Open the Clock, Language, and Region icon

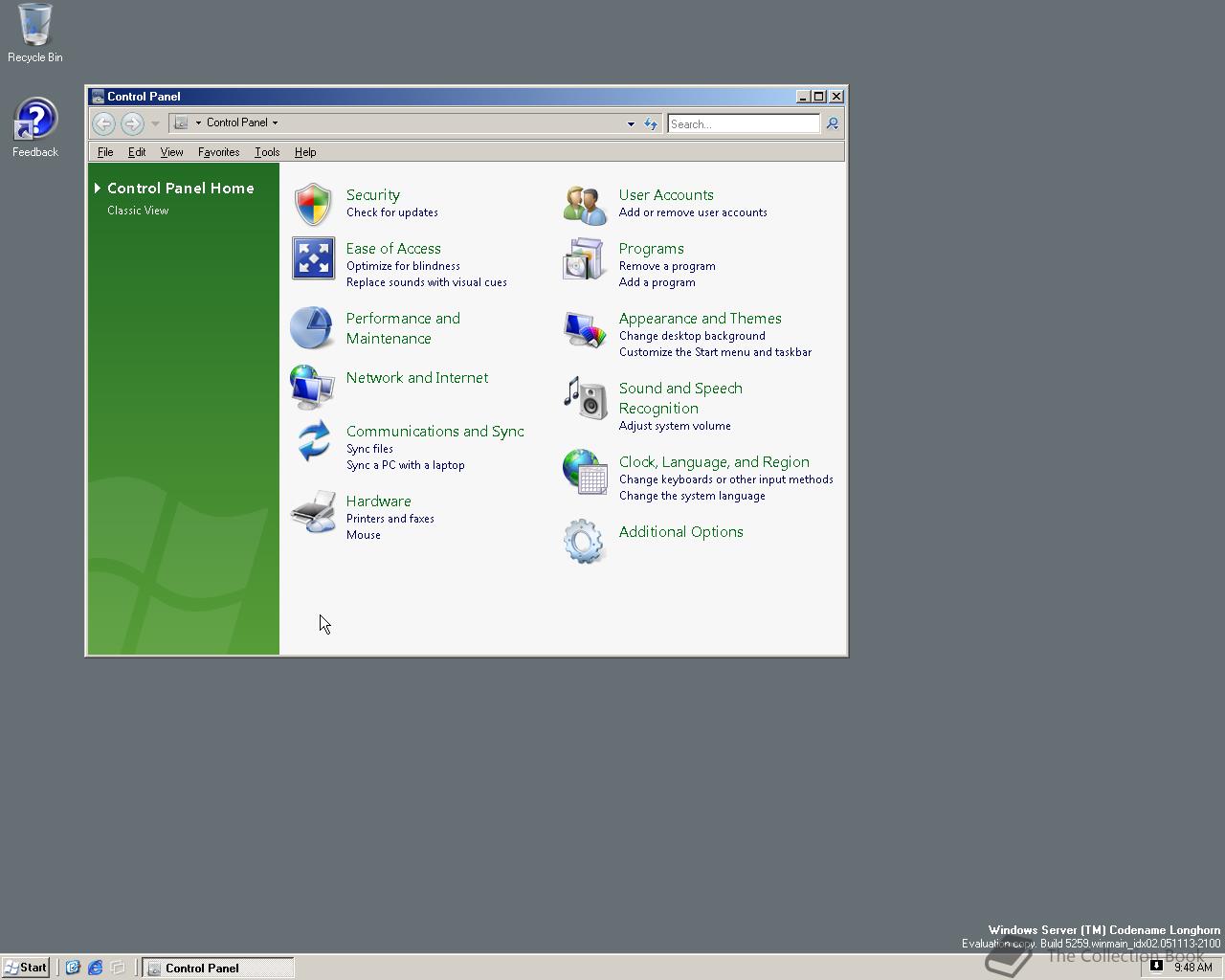(585, 472)
